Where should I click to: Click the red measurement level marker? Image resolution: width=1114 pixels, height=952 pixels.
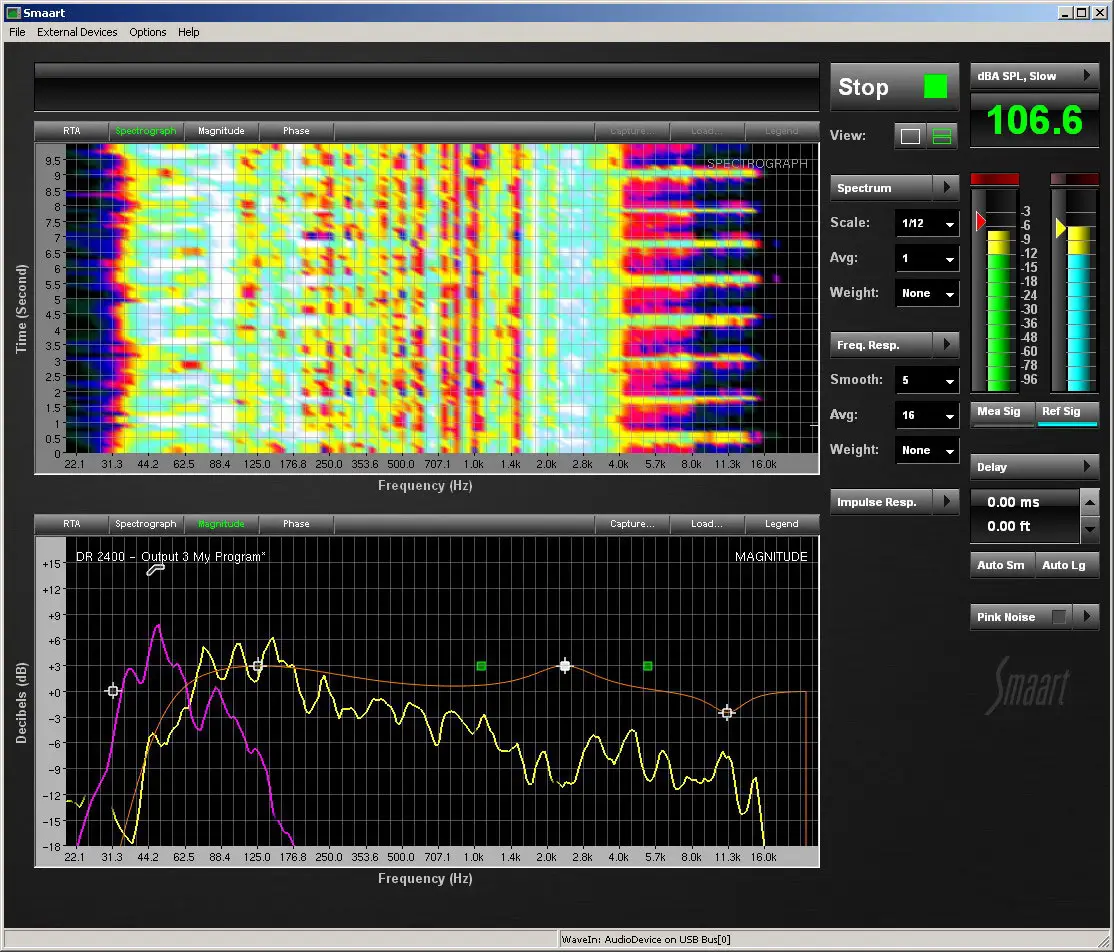tap(980, 222)
